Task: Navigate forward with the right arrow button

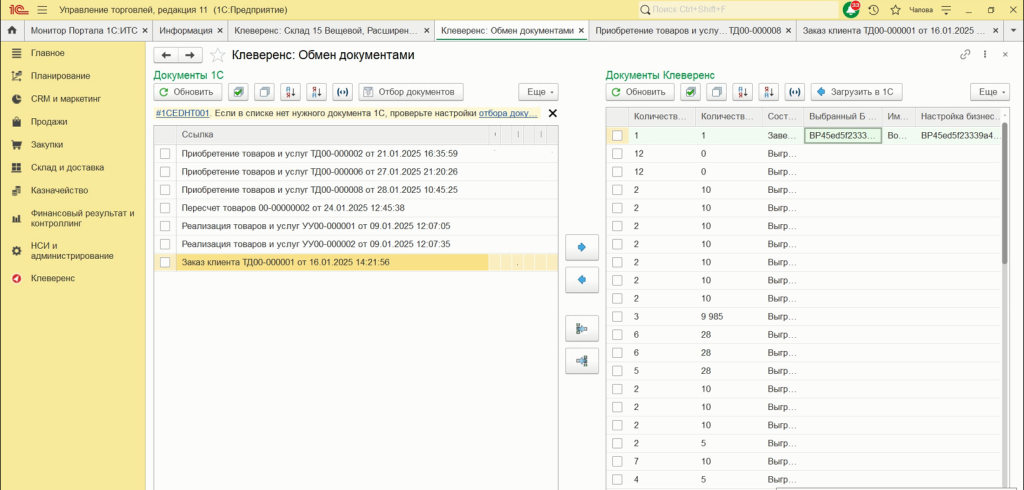Action: pyautogui.click(x=190, y=56)
